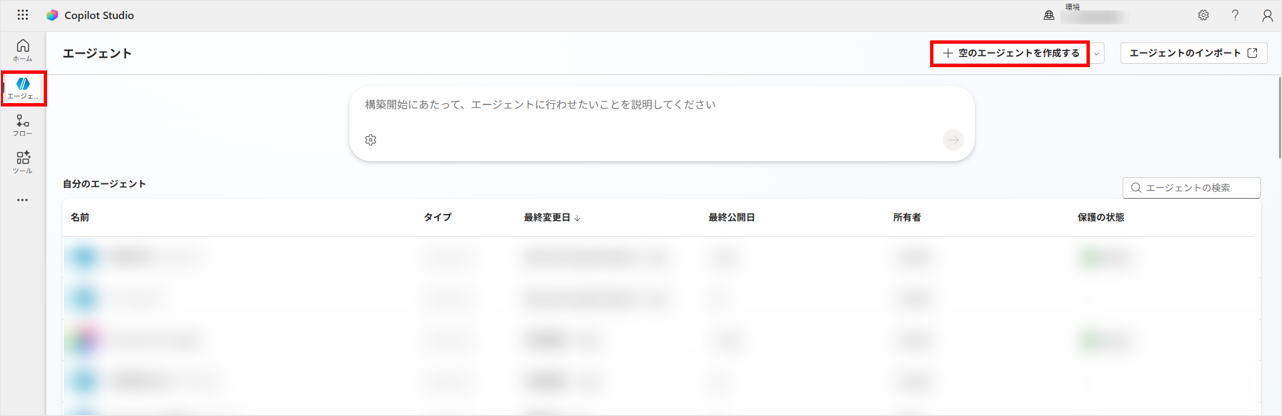Viewport: 1282px width, 416px height.
Task: Click エージェントのインポート button
Action: [x=1193, y=54]
